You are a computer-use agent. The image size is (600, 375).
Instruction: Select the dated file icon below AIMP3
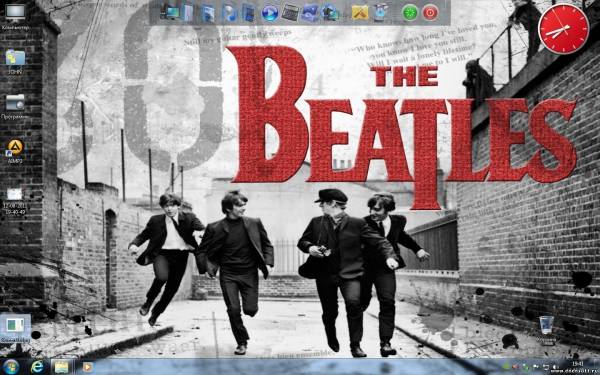click(15, 201)
